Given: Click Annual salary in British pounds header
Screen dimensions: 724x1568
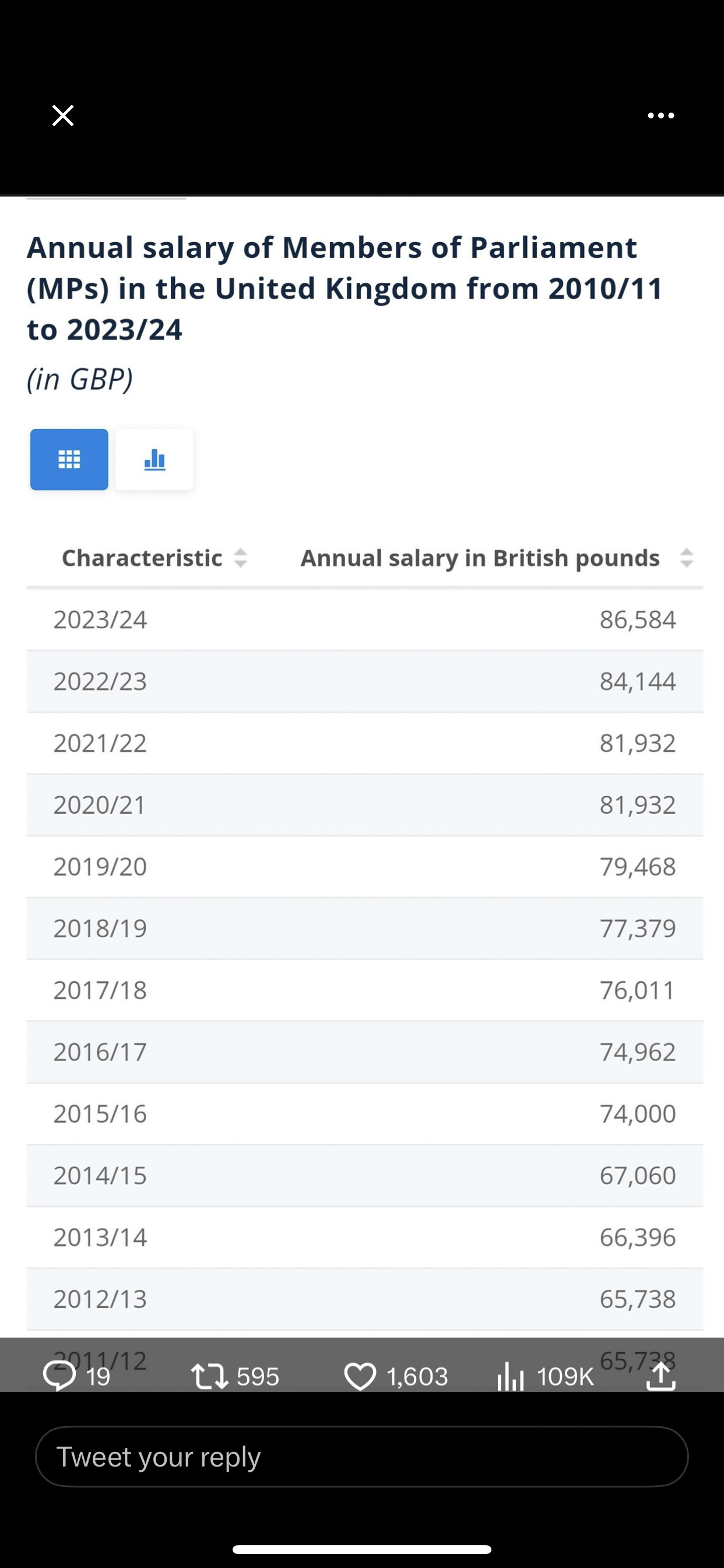Looking at the screenshot, I should coord(480,558).
